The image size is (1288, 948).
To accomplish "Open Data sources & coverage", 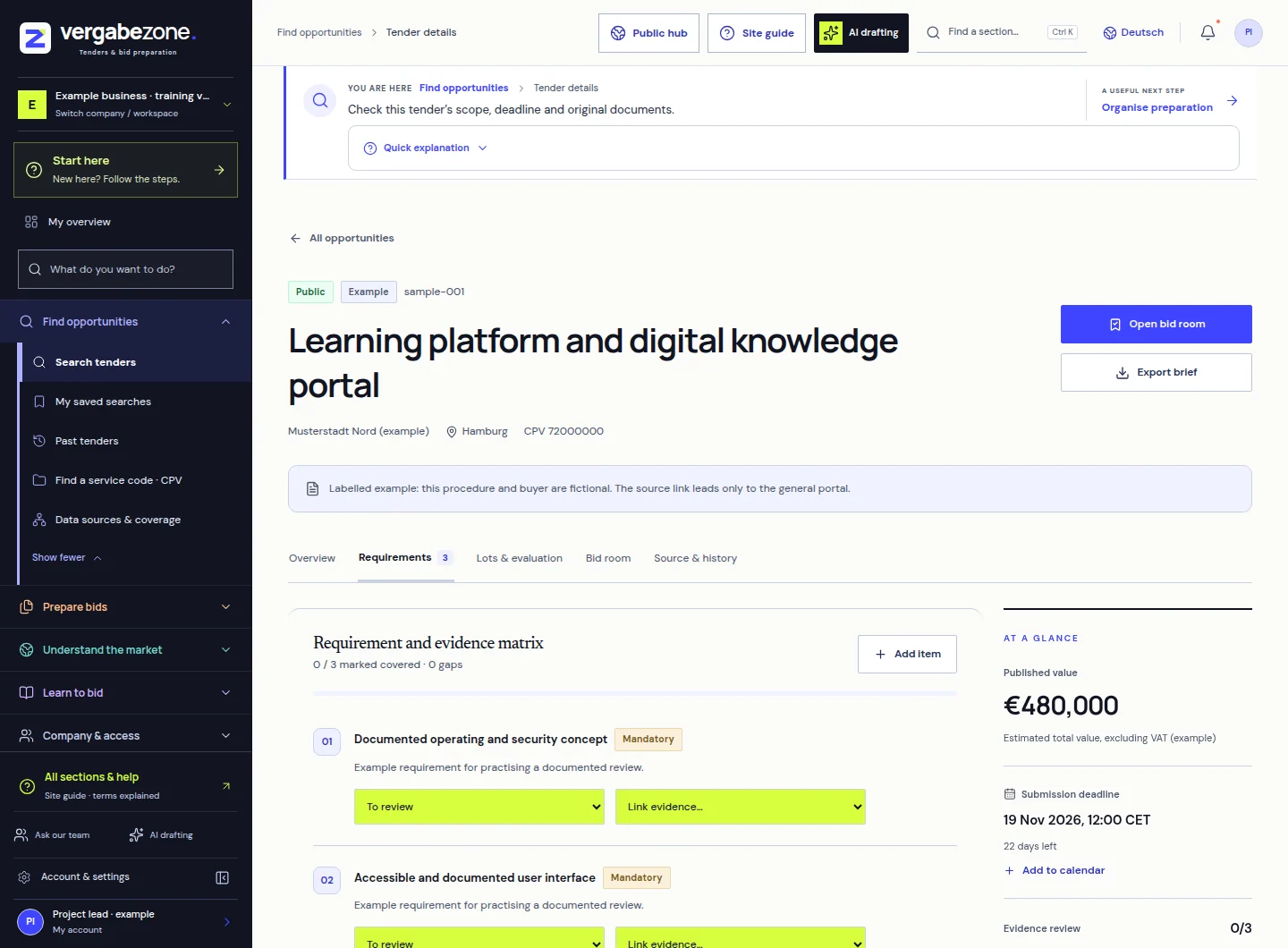I will [x=136, y=520].
